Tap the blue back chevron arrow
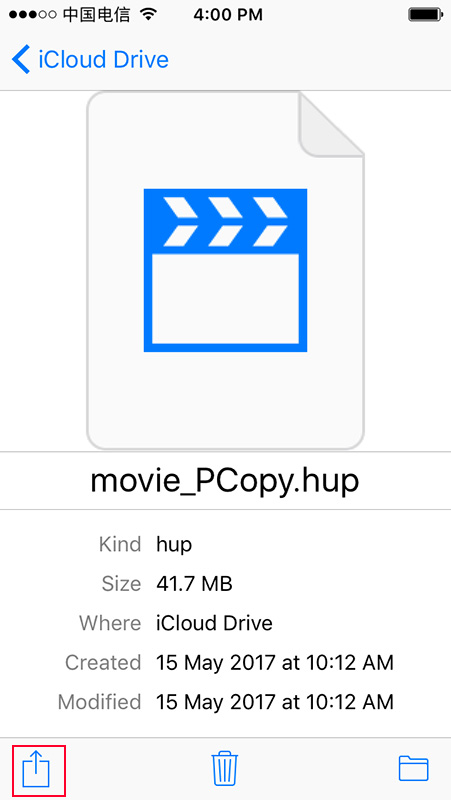 [x=21, y=59]
